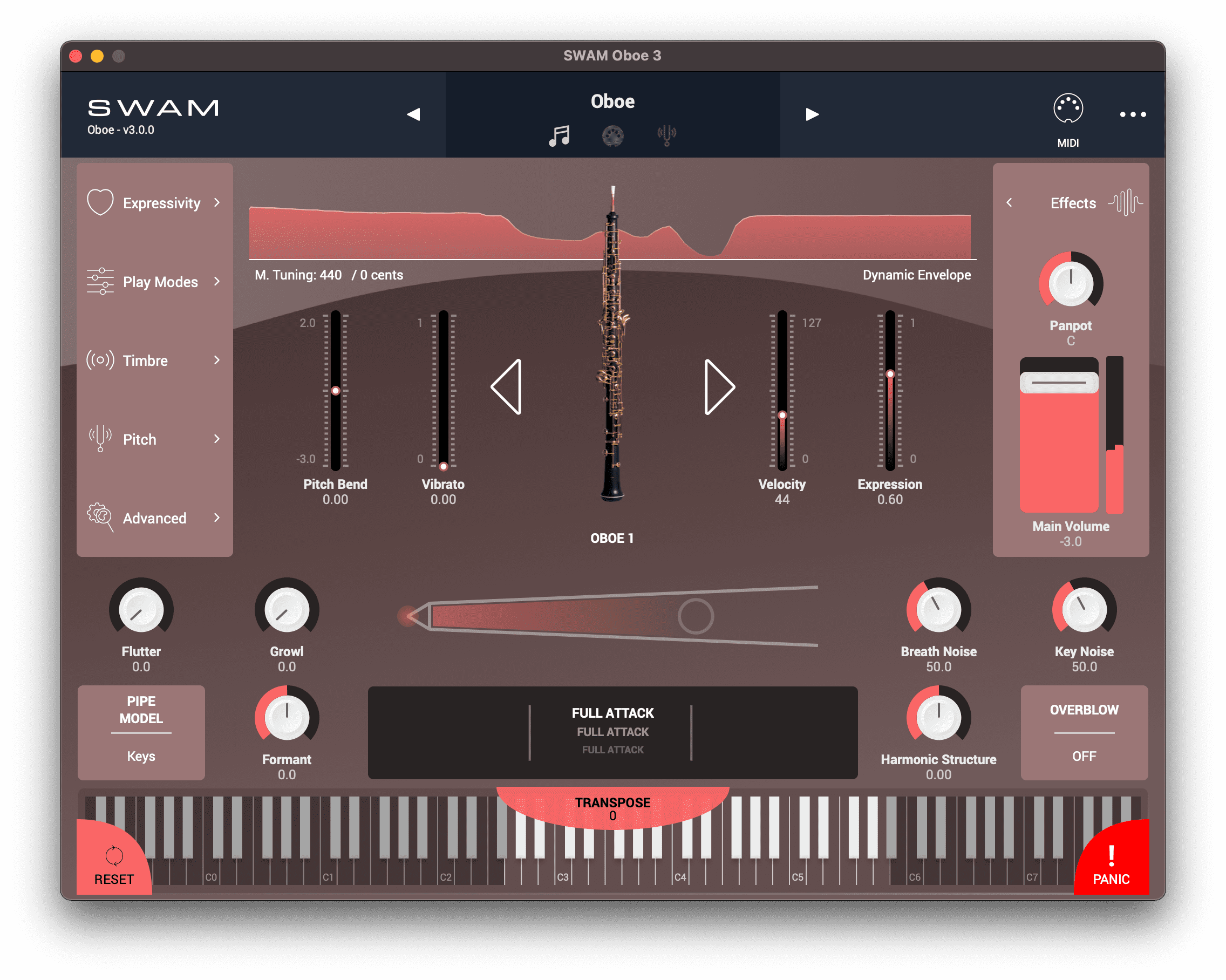1226x980 pixels.
Task: Open the Advanced menu item
Action: 154,517
